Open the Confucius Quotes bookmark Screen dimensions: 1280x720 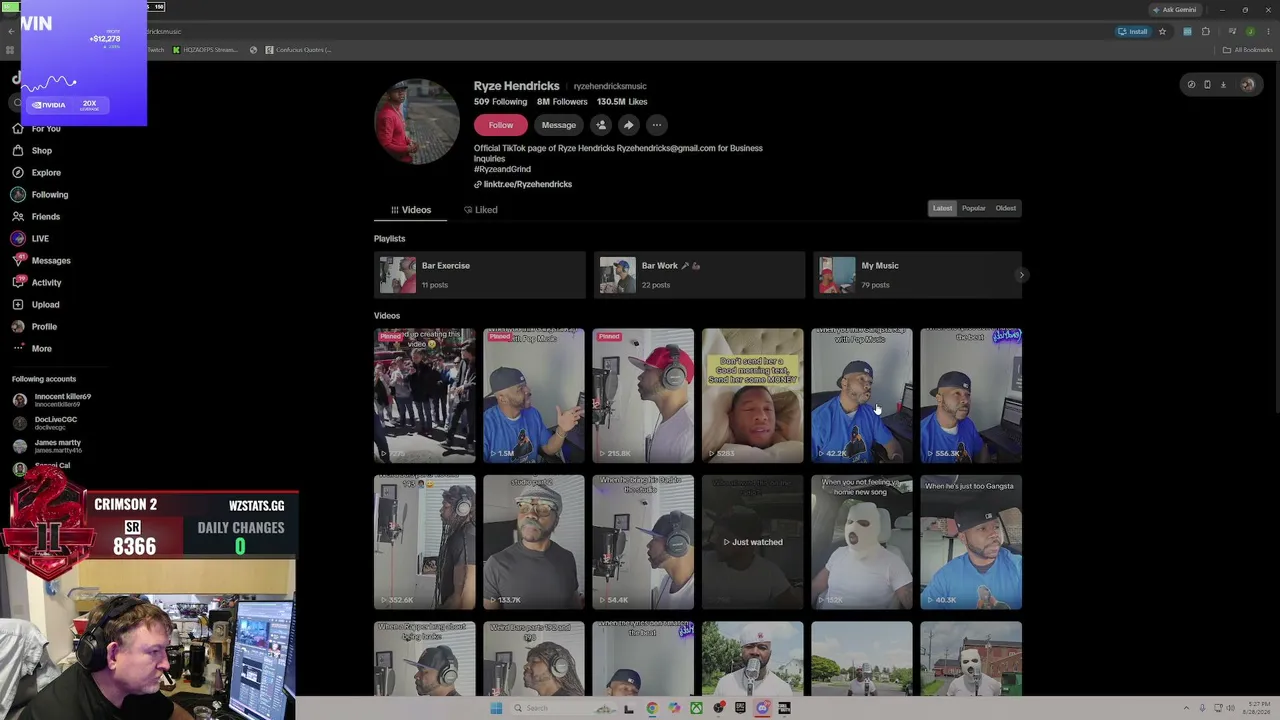[x=298, y=50]
